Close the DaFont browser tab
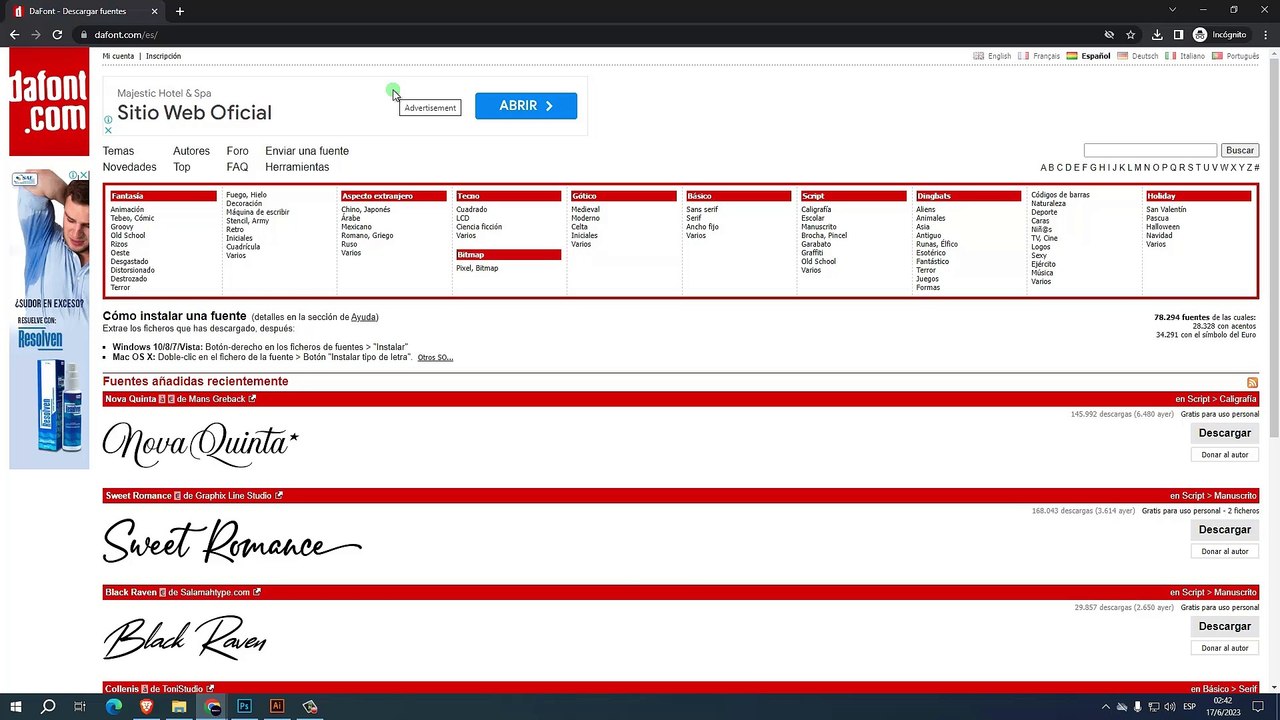Screen dimensions: 1280x720 [155, 11]
